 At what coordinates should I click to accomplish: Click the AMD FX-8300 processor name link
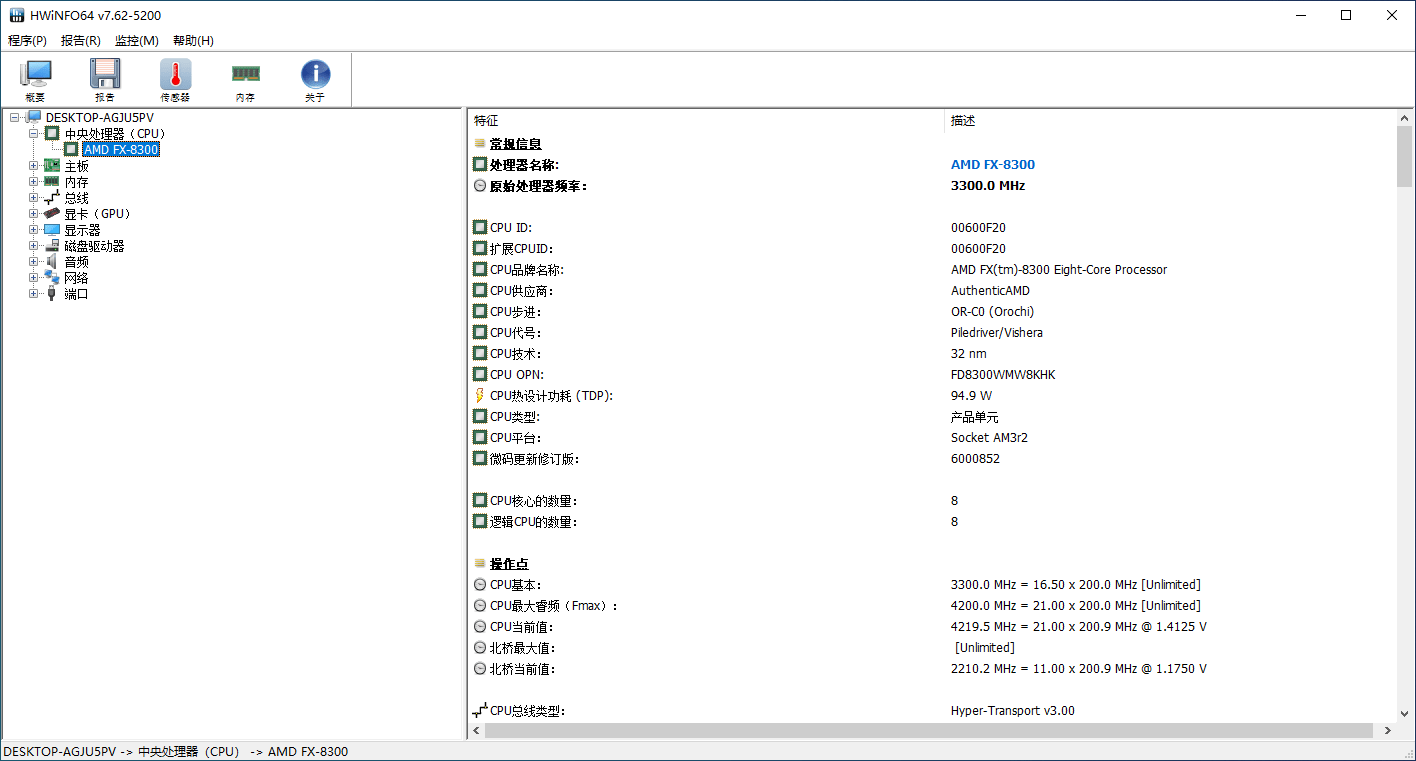point(993,164)
